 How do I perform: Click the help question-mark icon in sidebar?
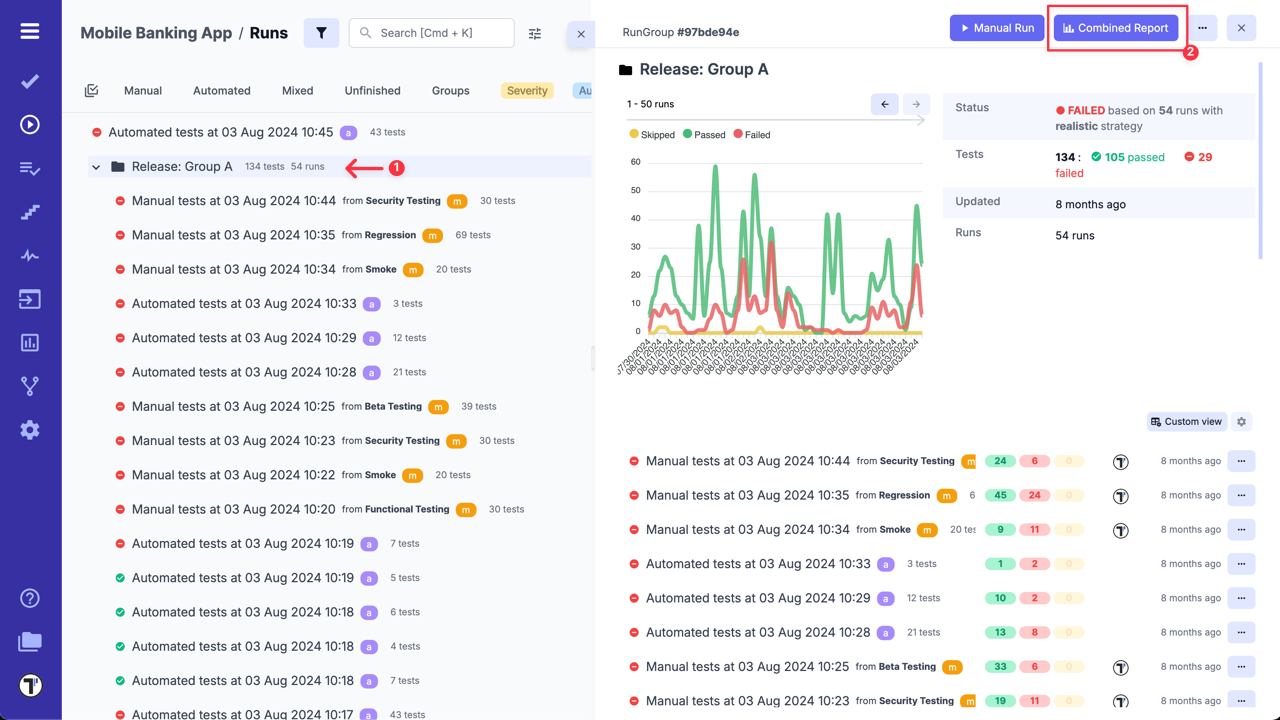pyautogui.click(x=29, y=597)
